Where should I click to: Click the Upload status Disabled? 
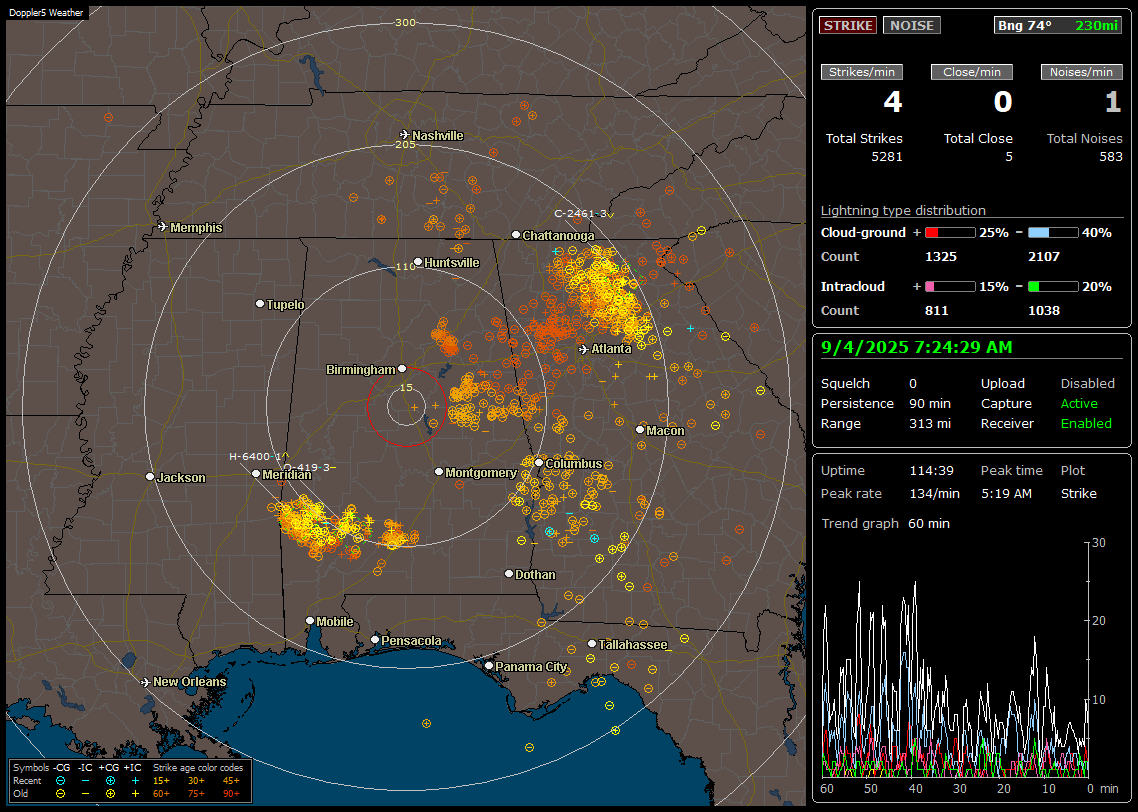point(1087,383)
